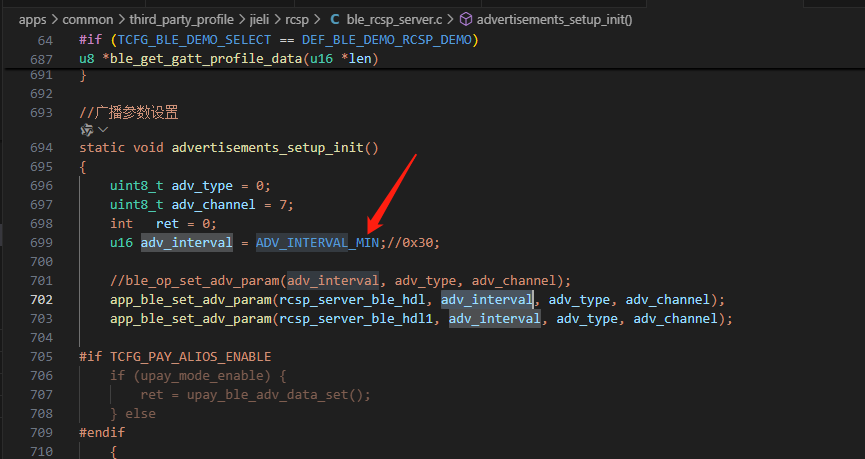Click the ble_rcsp_server.c breadcrumb label
The width and height of the screenshot is (865, 459).
click(394, 20)
